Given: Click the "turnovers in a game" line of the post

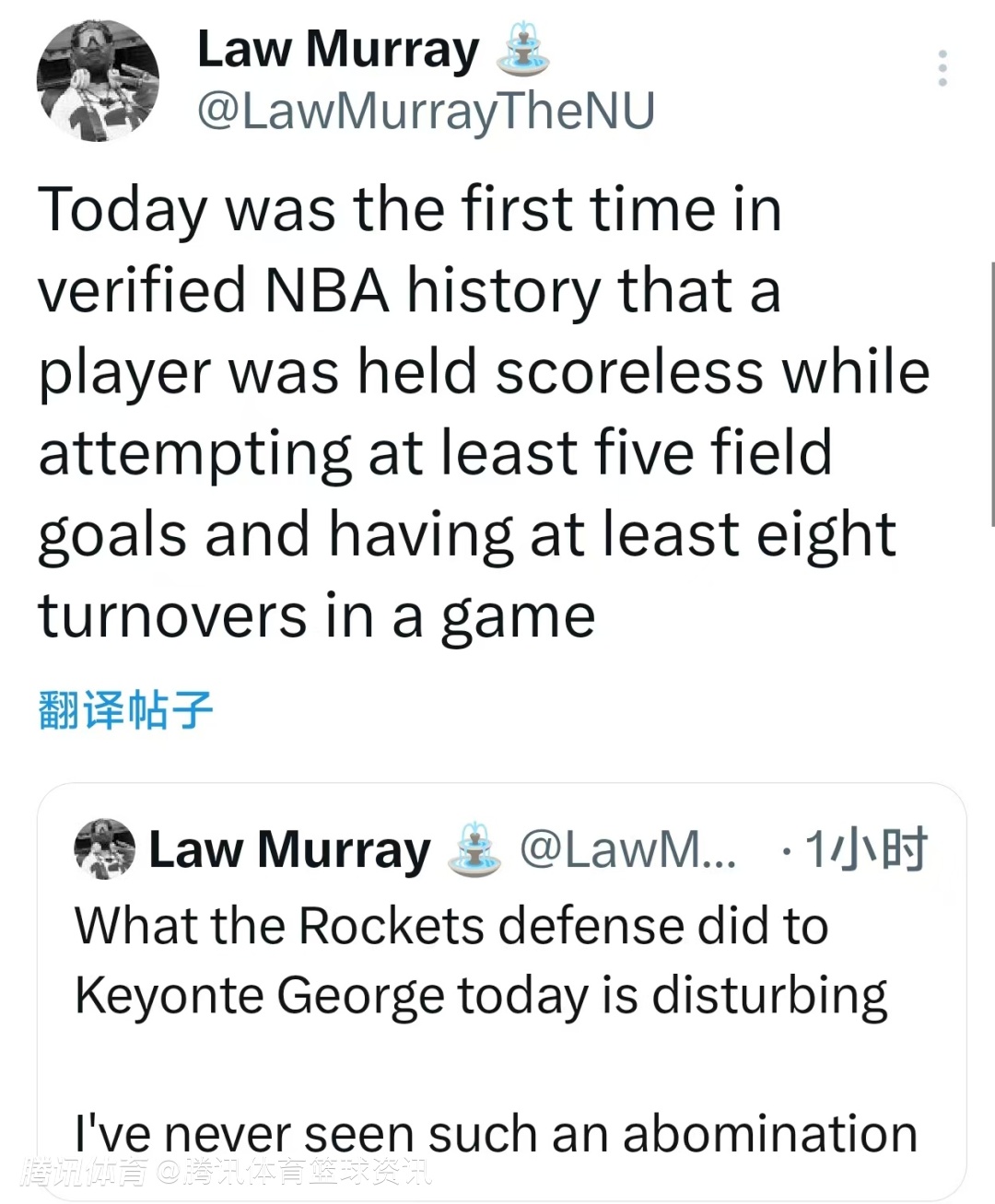Looking at the screenshot, I should 316,616.
